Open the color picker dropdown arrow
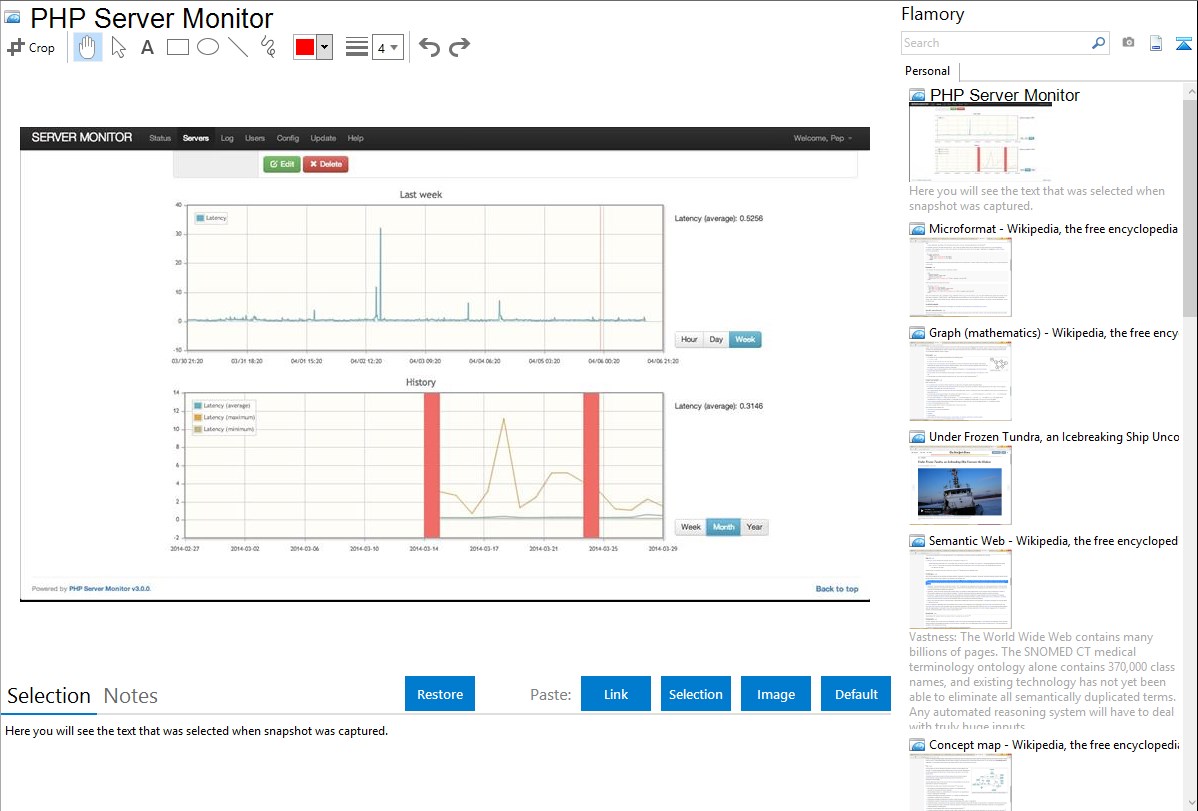Viewport: 1198px width, 811px height. pyautogui.click(x=325, y=47)
